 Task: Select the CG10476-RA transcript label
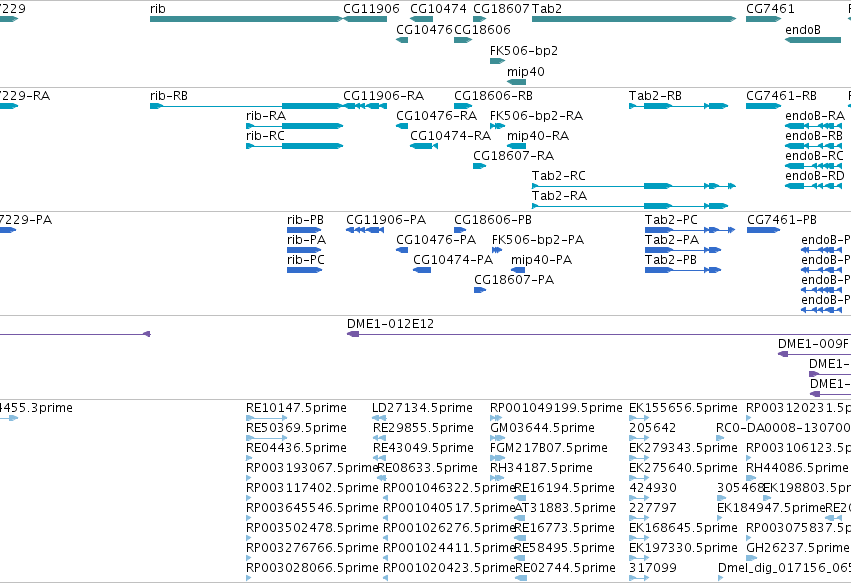point(436,116)
